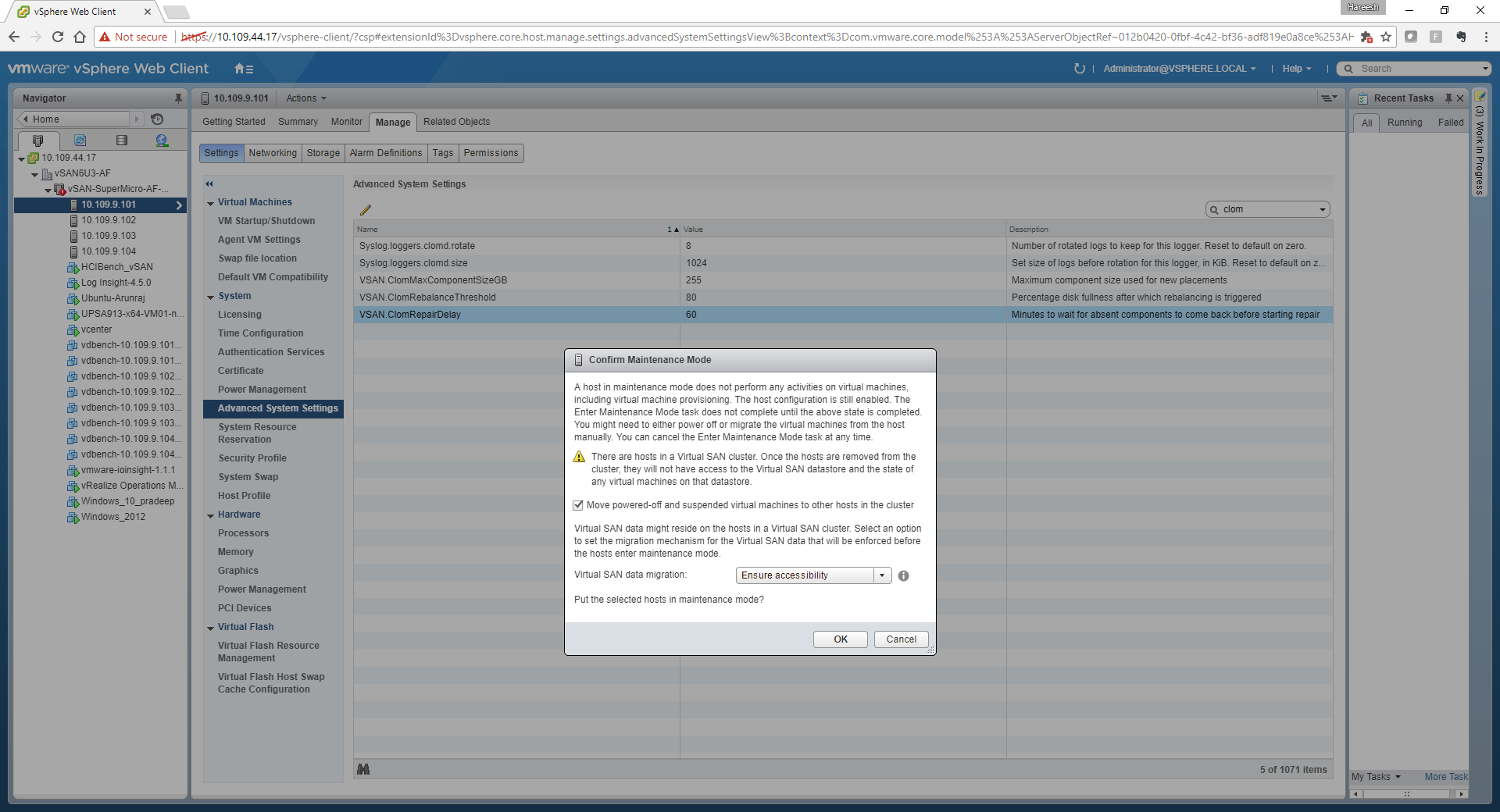This screenshot has width=1500, height=812.
Task: Click the navigator history icon
Action: [x=157, y=119]
